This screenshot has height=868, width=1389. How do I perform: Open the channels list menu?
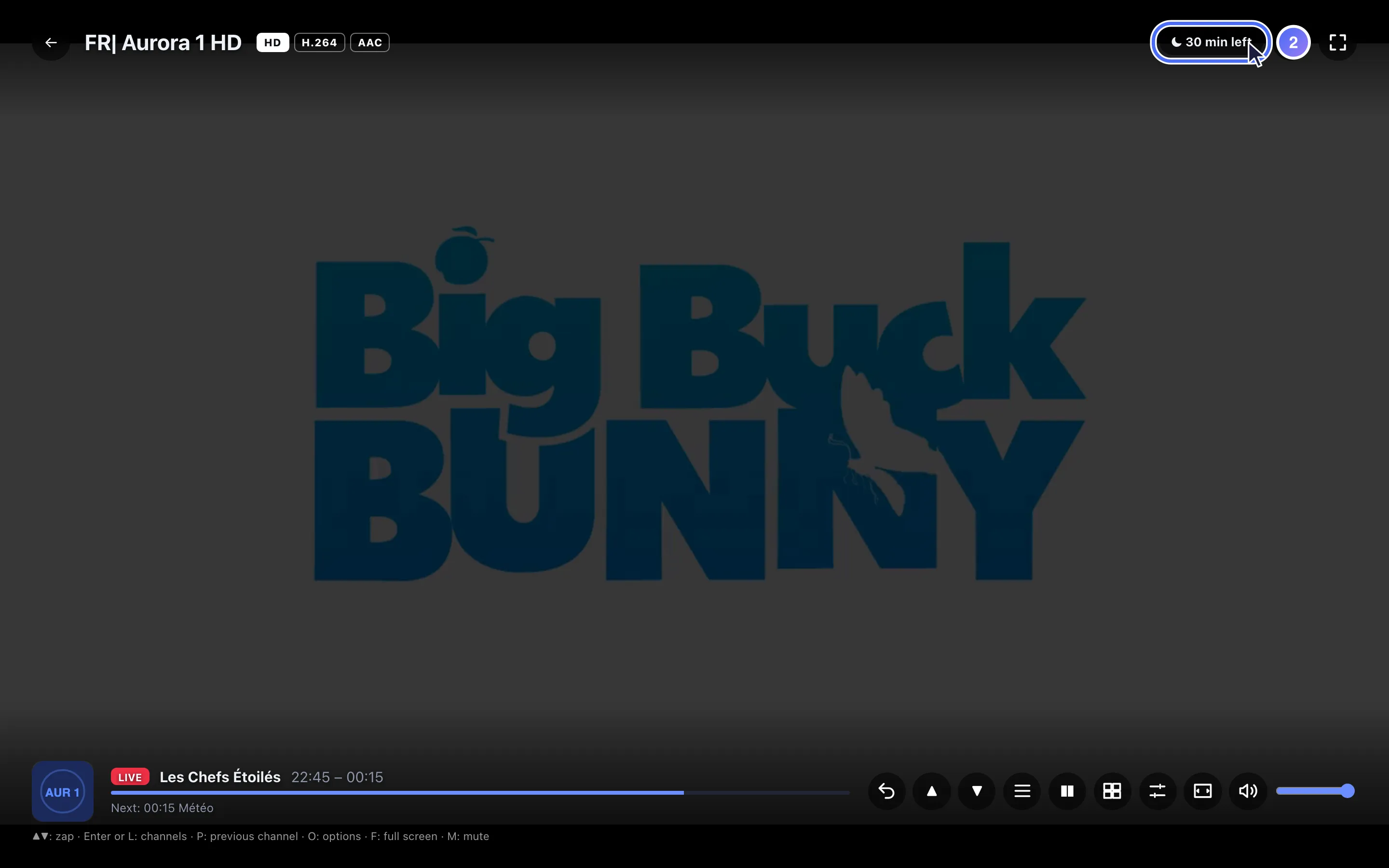click(x=1022, y=791)
